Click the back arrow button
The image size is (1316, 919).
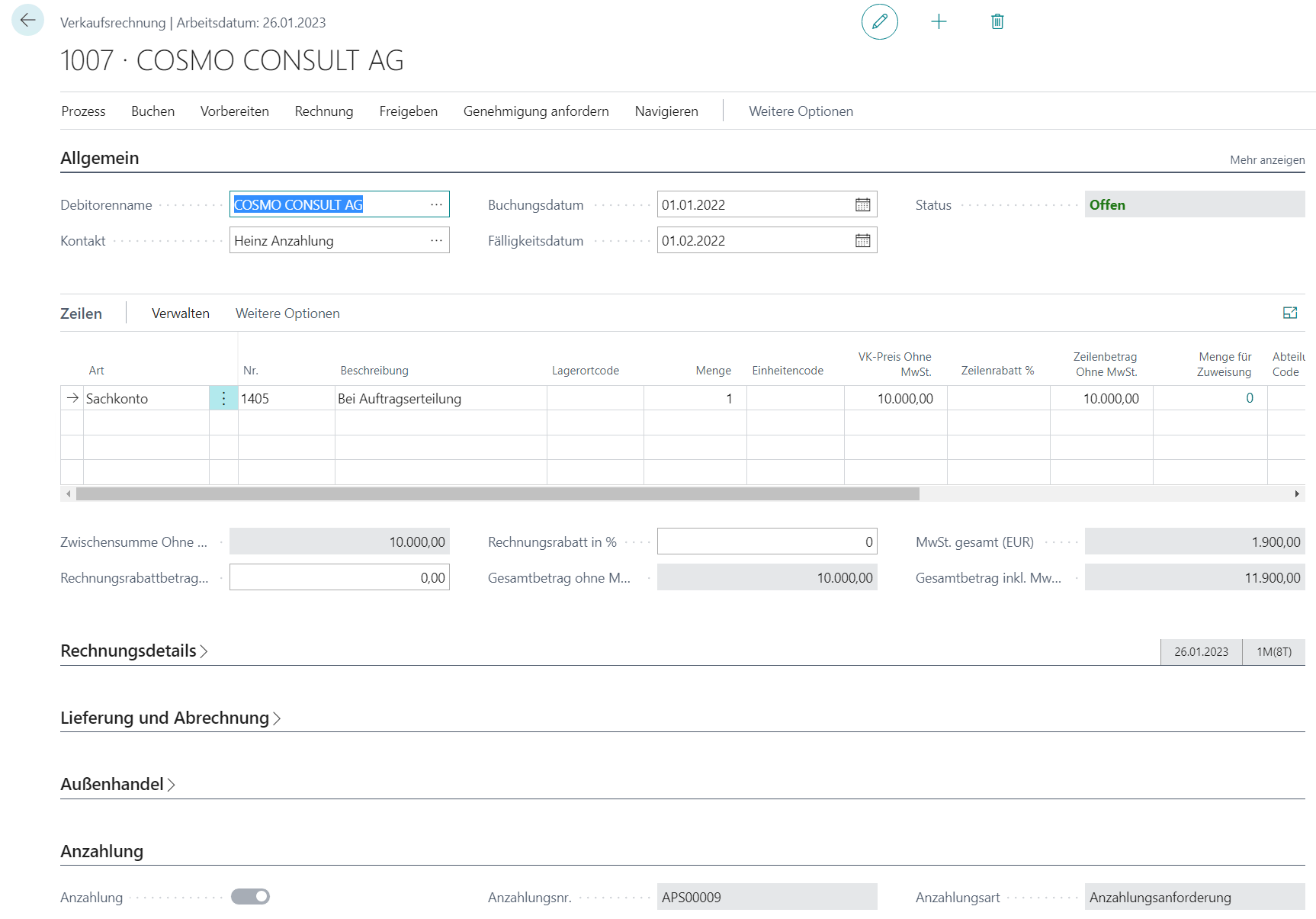point(27,21)
